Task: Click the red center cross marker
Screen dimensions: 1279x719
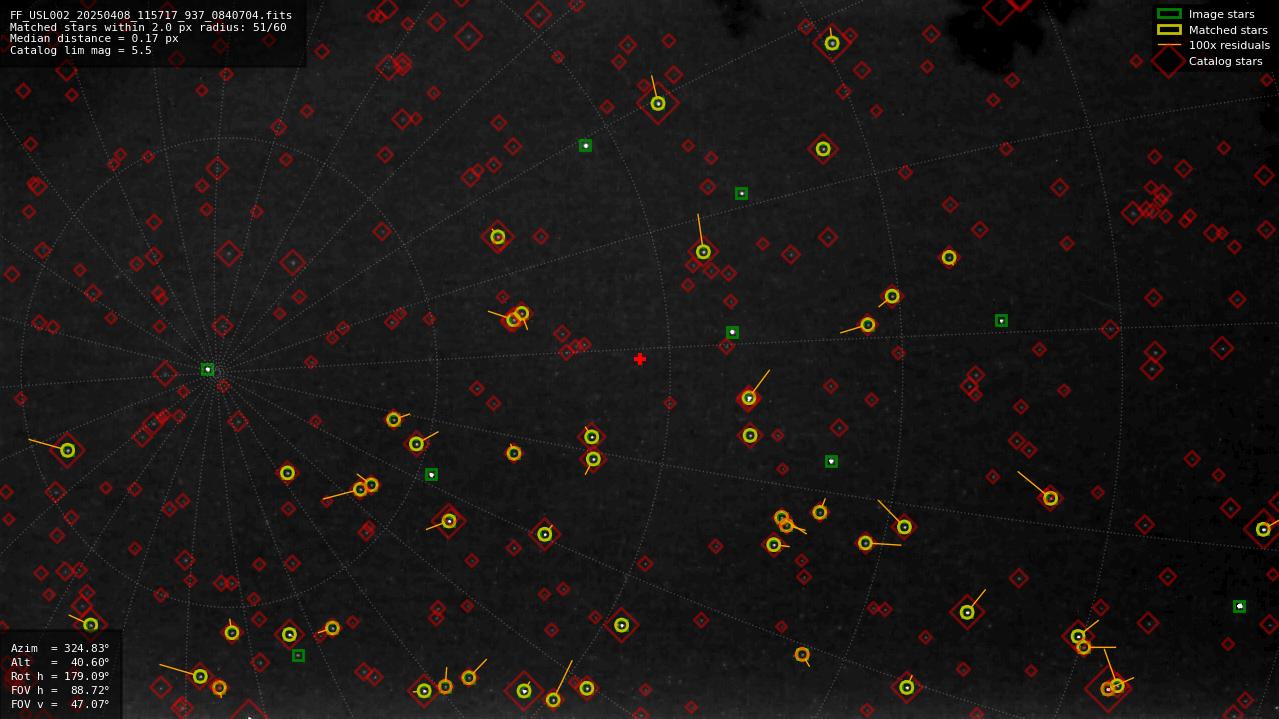Action: (x=640, y=359)
